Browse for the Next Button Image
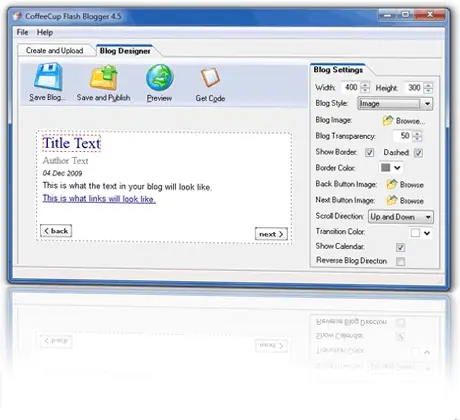The height and width of the screenshot is (420, 460). coord(405,200)
